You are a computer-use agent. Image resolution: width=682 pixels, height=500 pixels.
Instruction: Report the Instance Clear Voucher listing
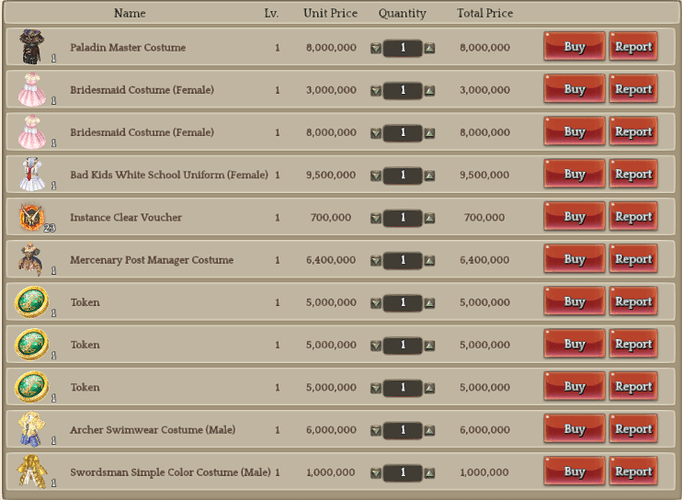(633, 217)
